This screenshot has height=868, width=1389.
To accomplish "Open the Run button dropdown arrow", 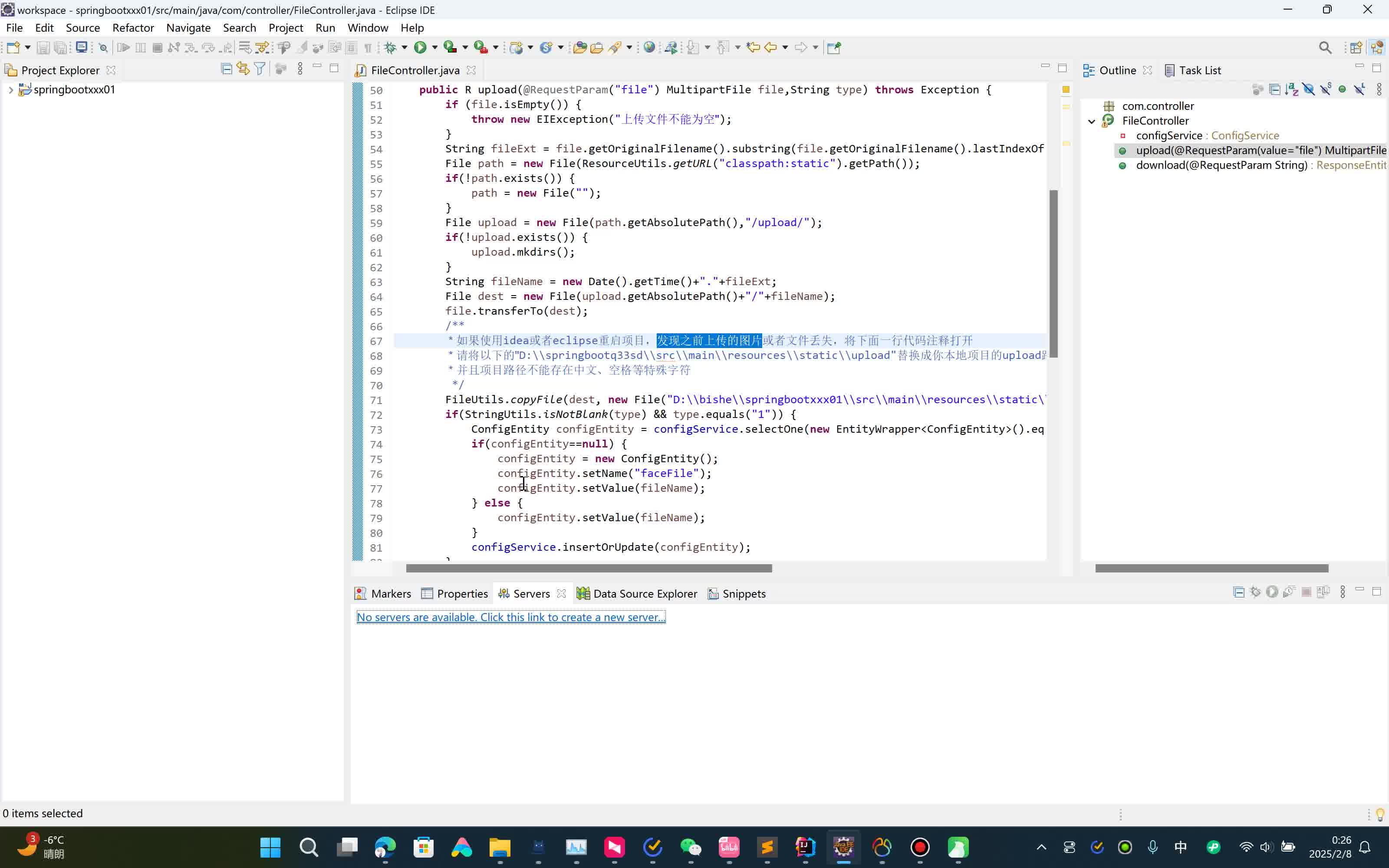I will tap(434, 48).
